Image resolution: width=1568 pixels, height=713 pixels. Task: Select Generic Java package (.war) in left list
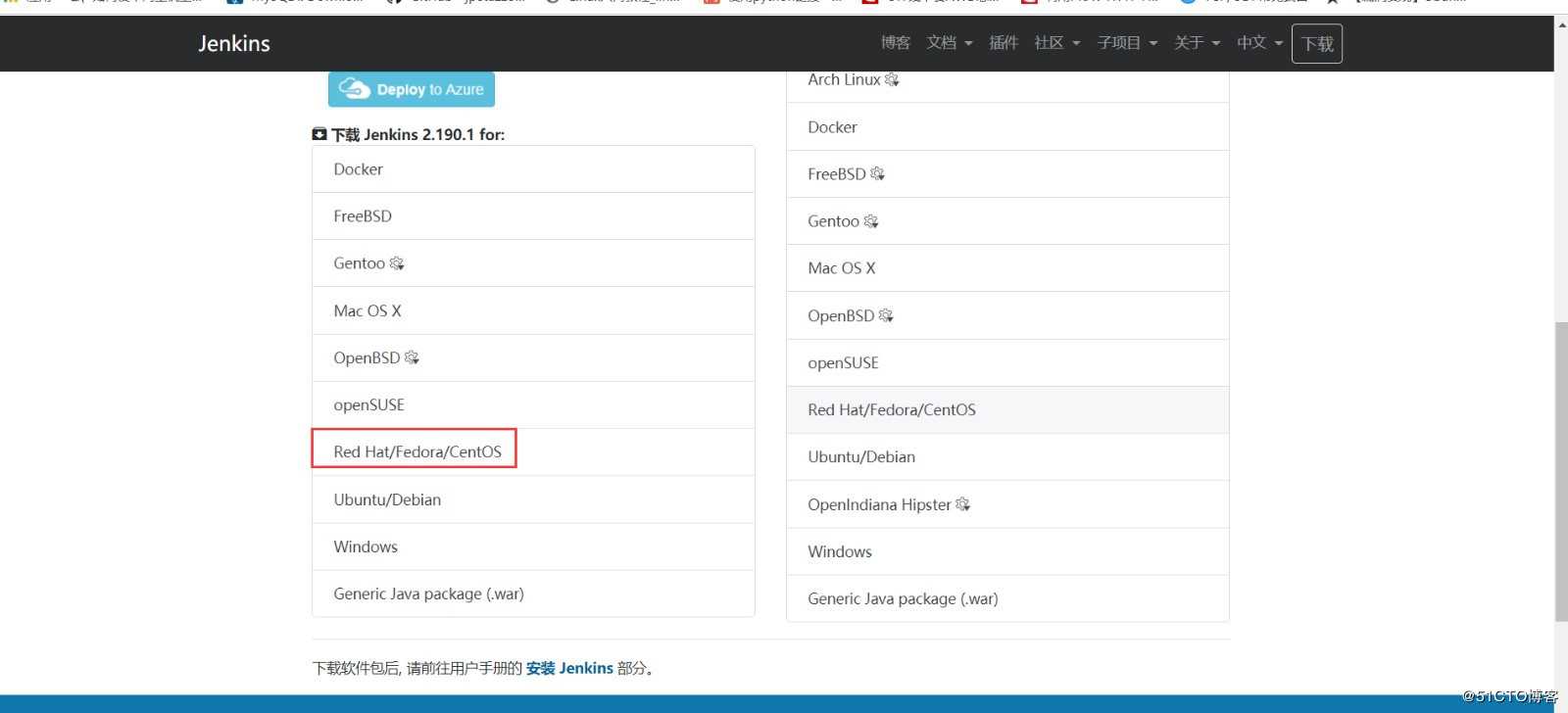coord(533,594)
